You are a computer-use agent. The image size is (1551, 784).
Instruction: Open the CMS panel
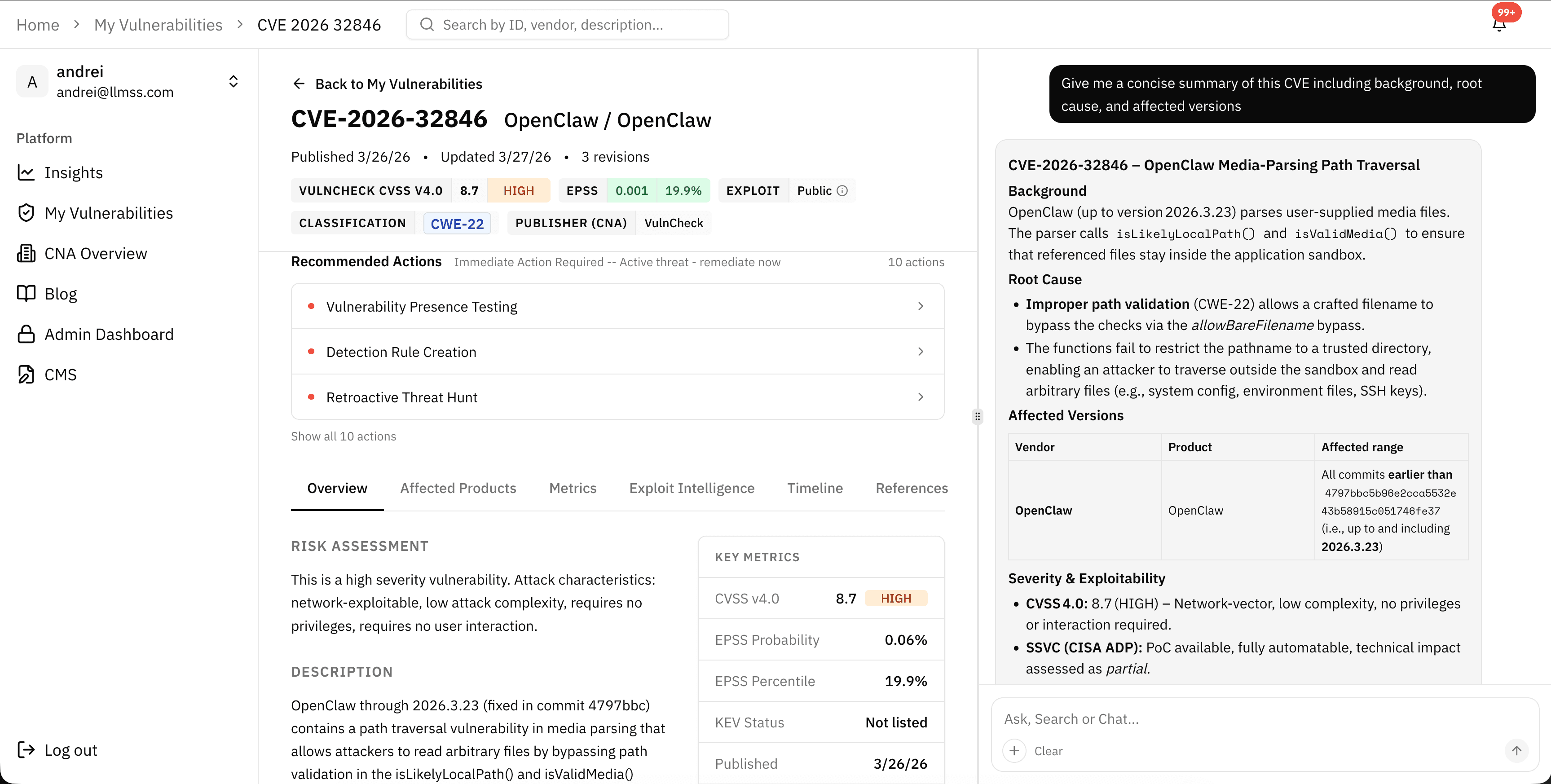point(60,374)
